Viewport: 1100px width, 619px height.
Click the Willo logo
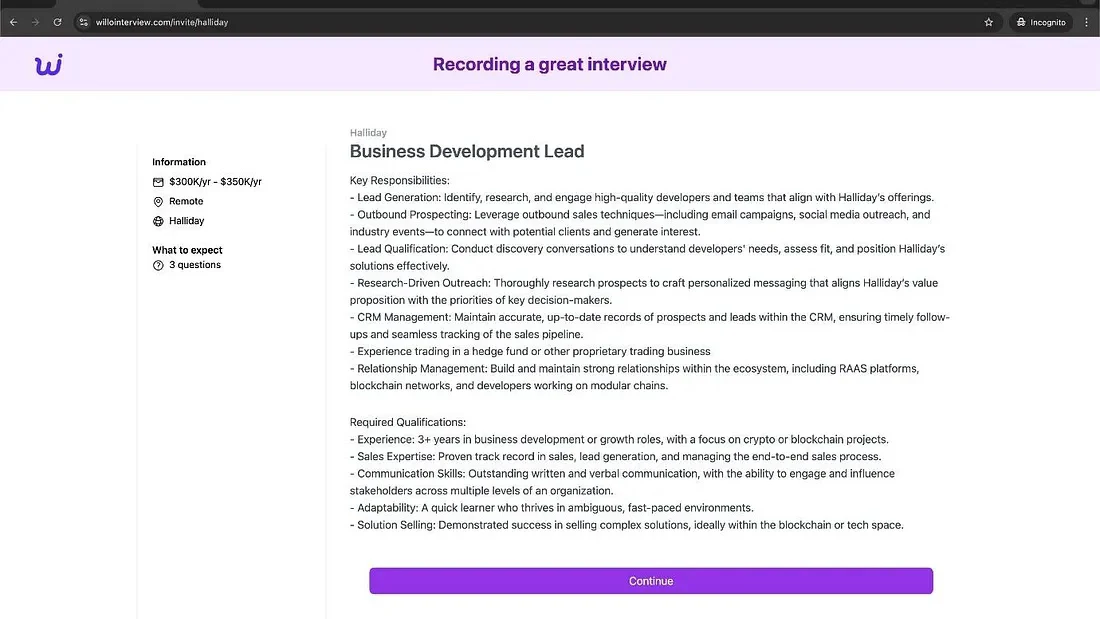49,65
